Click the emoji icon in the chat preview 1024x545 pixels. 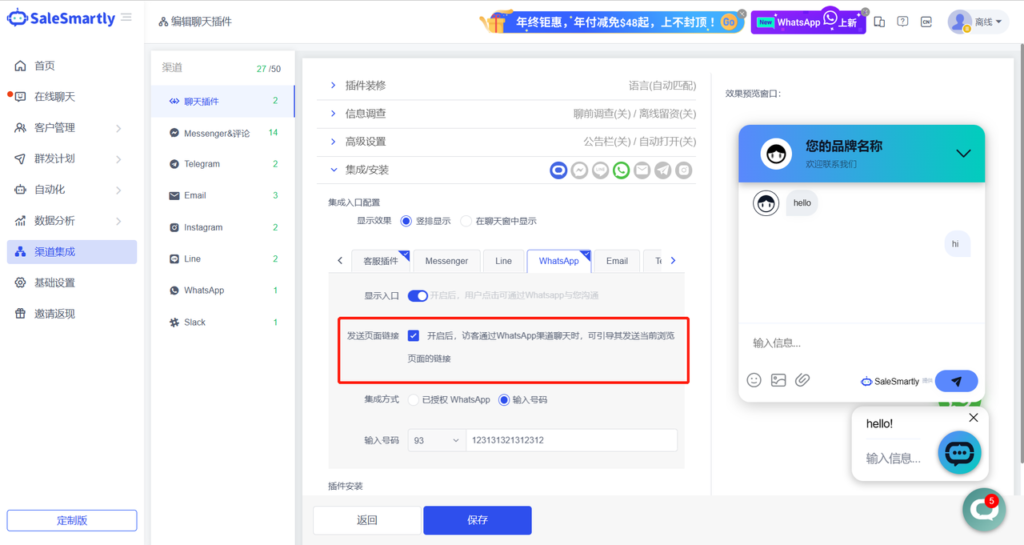click(754, 380)
